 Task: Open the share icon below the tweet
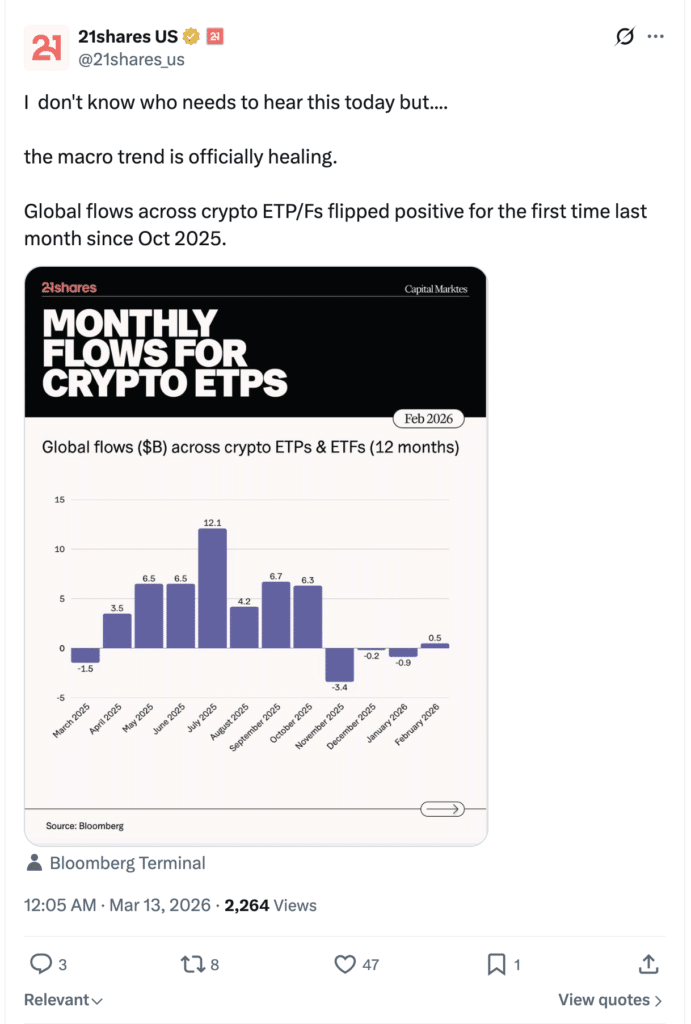coord(648,963)
